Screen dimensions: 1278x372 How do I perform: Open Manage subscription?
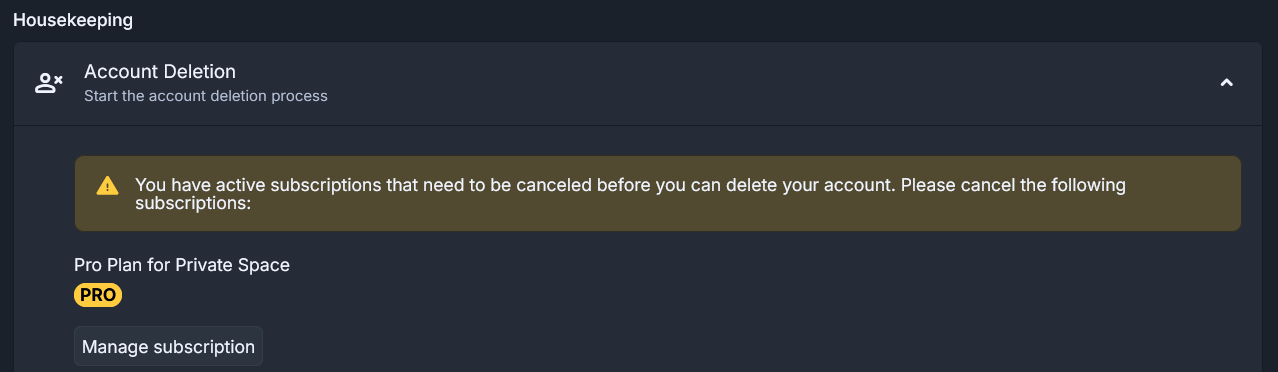168,347
